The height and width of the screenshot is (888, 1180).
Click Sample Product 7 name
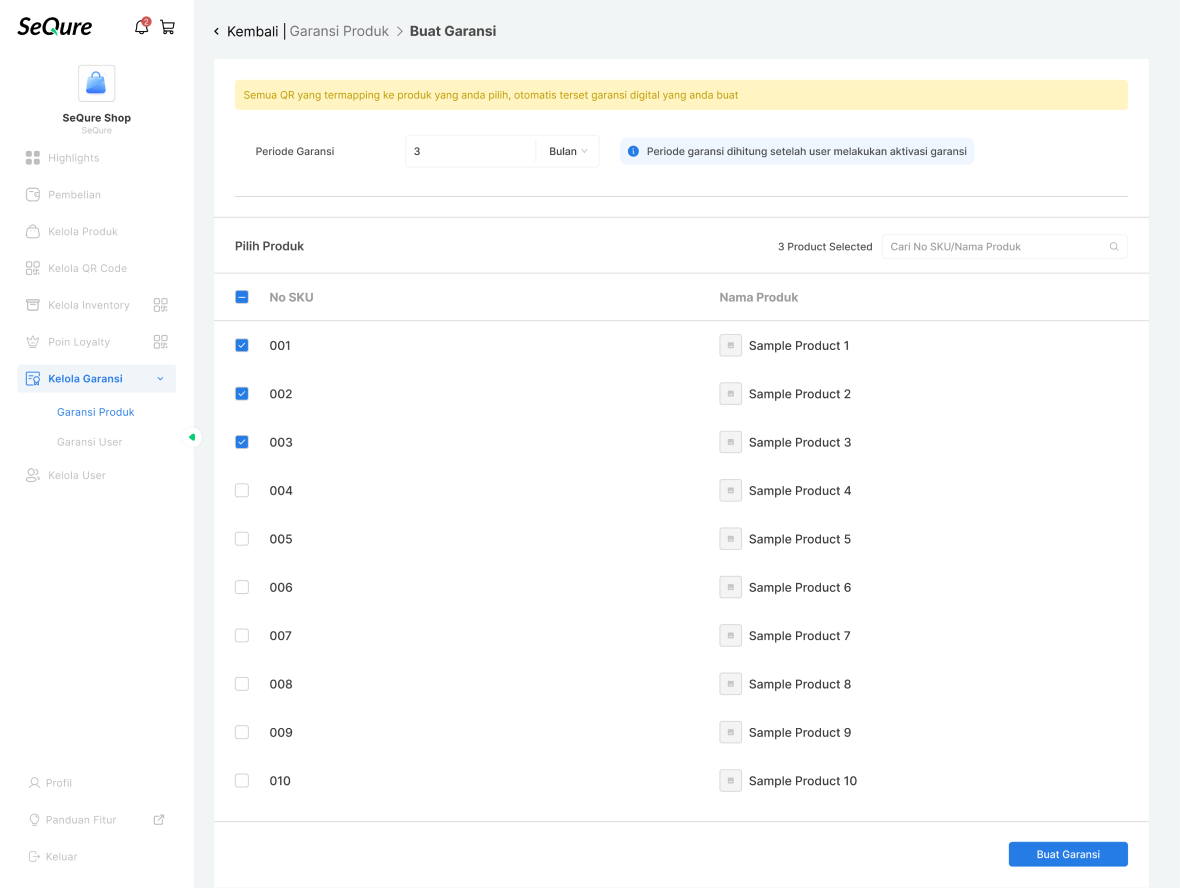coord(799,636)
